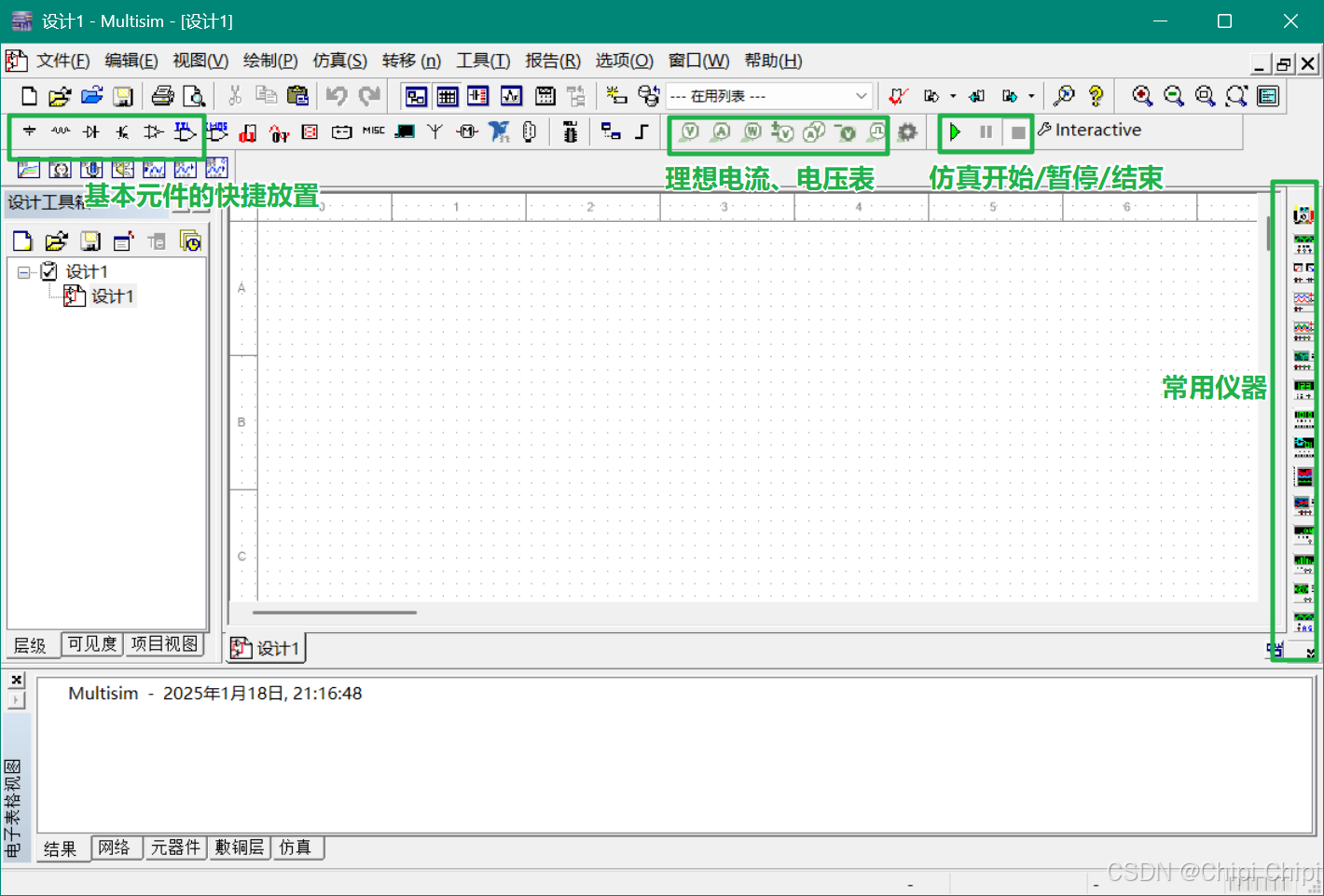Screen dimensions: 1324x896
Task: Open the Grapher view
Action: [x=511, y=96]
